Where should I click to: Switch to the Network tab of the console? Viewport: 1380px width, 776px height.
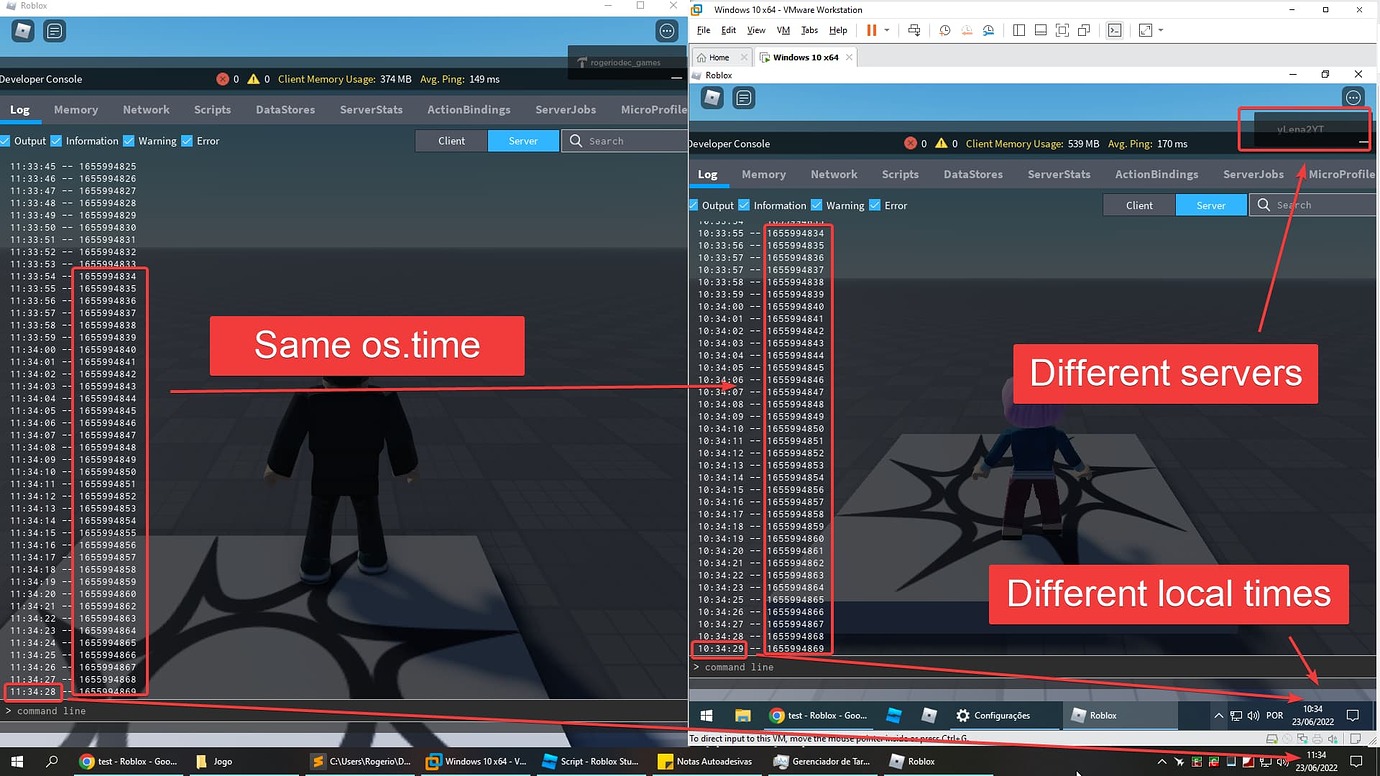click(x=146, y=110)
